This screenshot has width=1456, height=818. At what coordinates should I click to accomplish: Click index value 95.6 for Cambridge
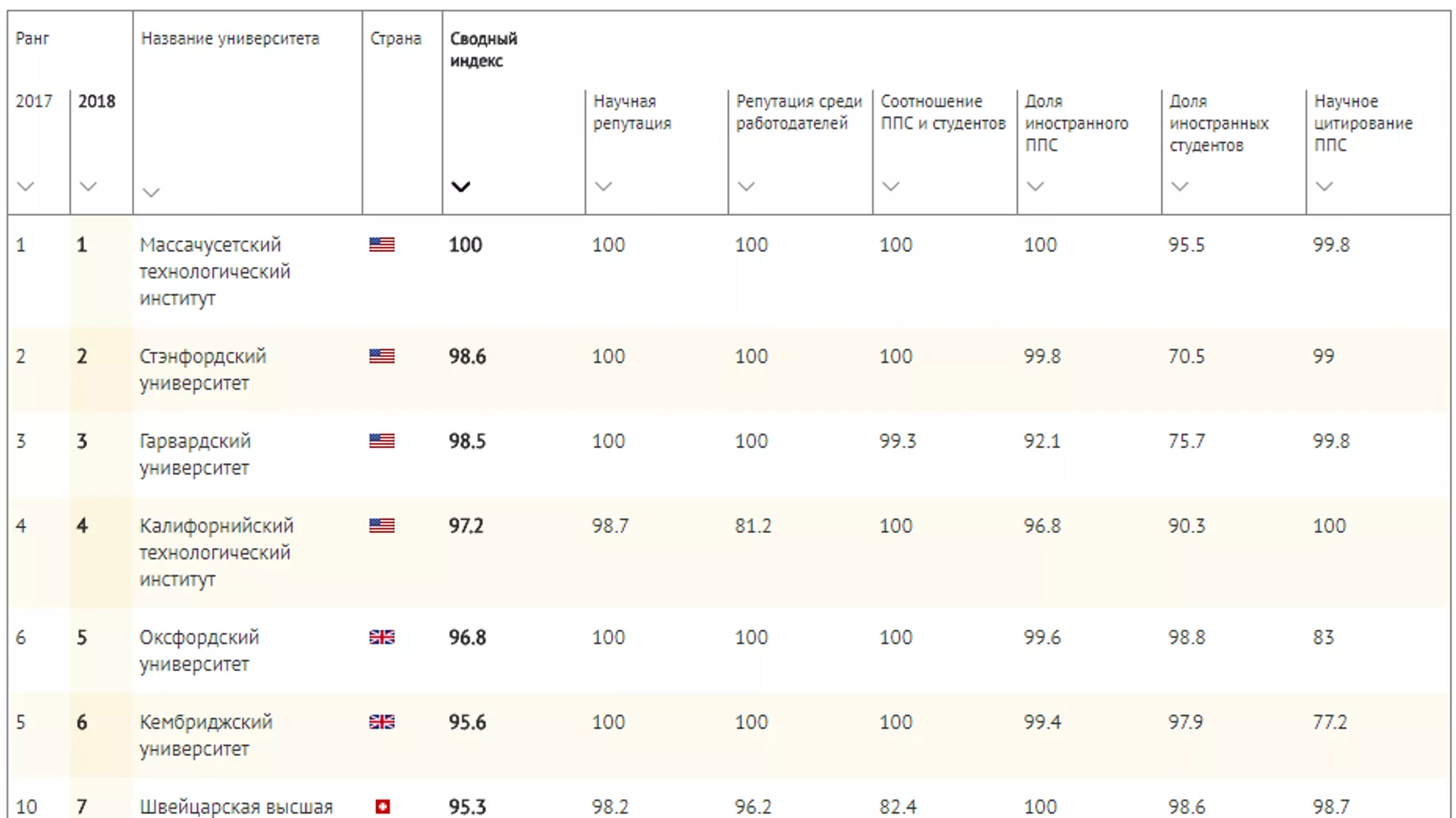click(x=467, y=722)
